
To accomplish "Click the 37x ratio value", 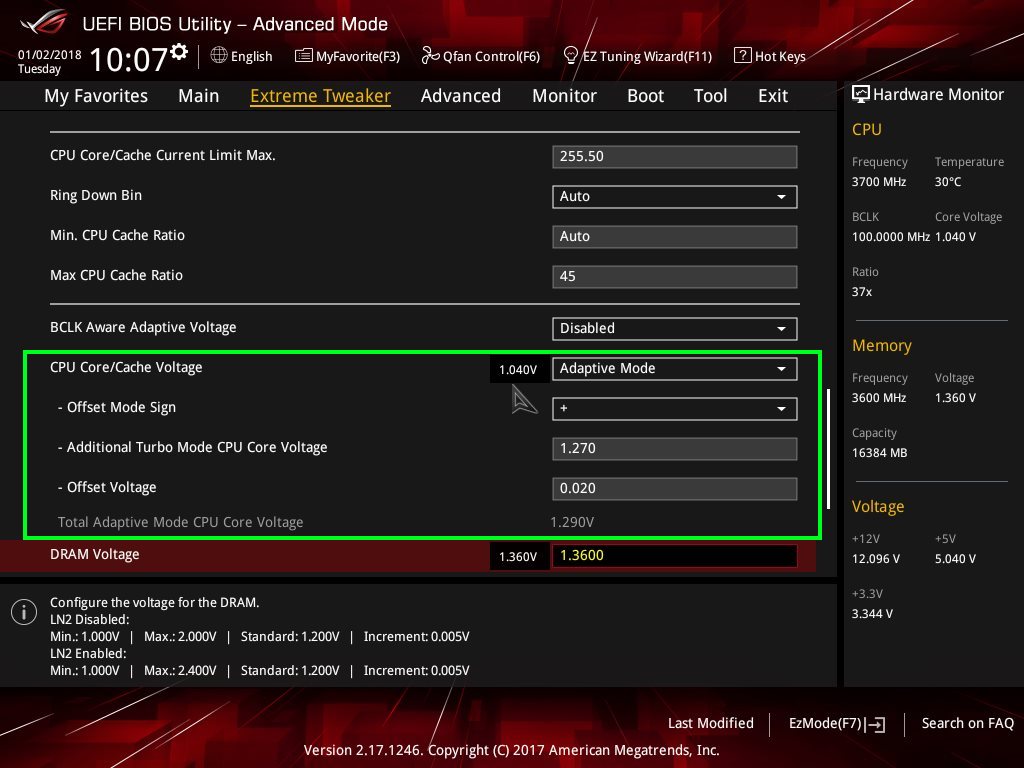I will [861, 292].
